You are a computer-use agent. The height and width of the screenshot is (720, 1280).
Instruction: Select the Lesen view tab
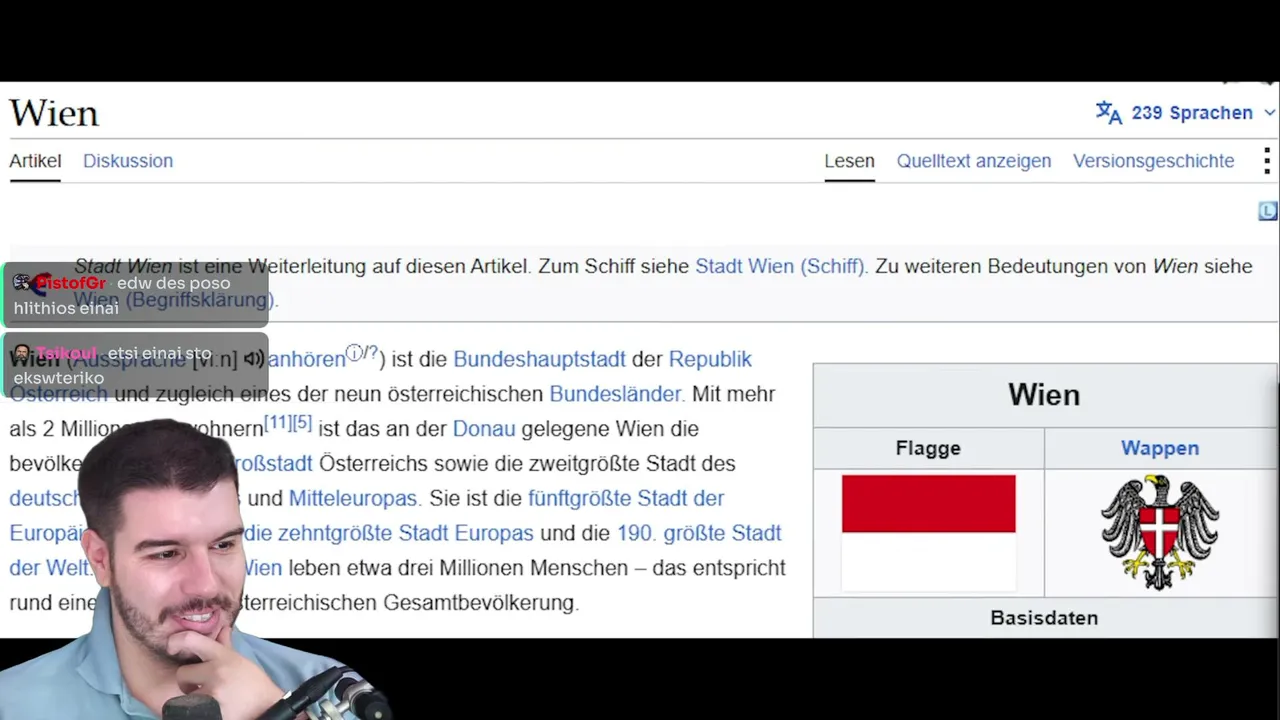pos(849,161)
